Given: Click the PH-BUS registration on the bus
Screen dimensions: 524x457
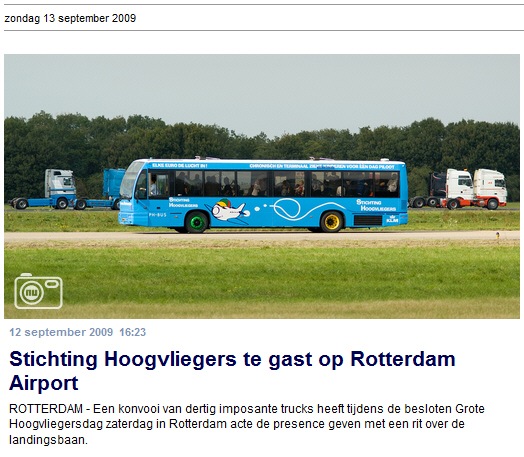Looking at the screenshot, I should pyautogui.click(x=157, y=215).
